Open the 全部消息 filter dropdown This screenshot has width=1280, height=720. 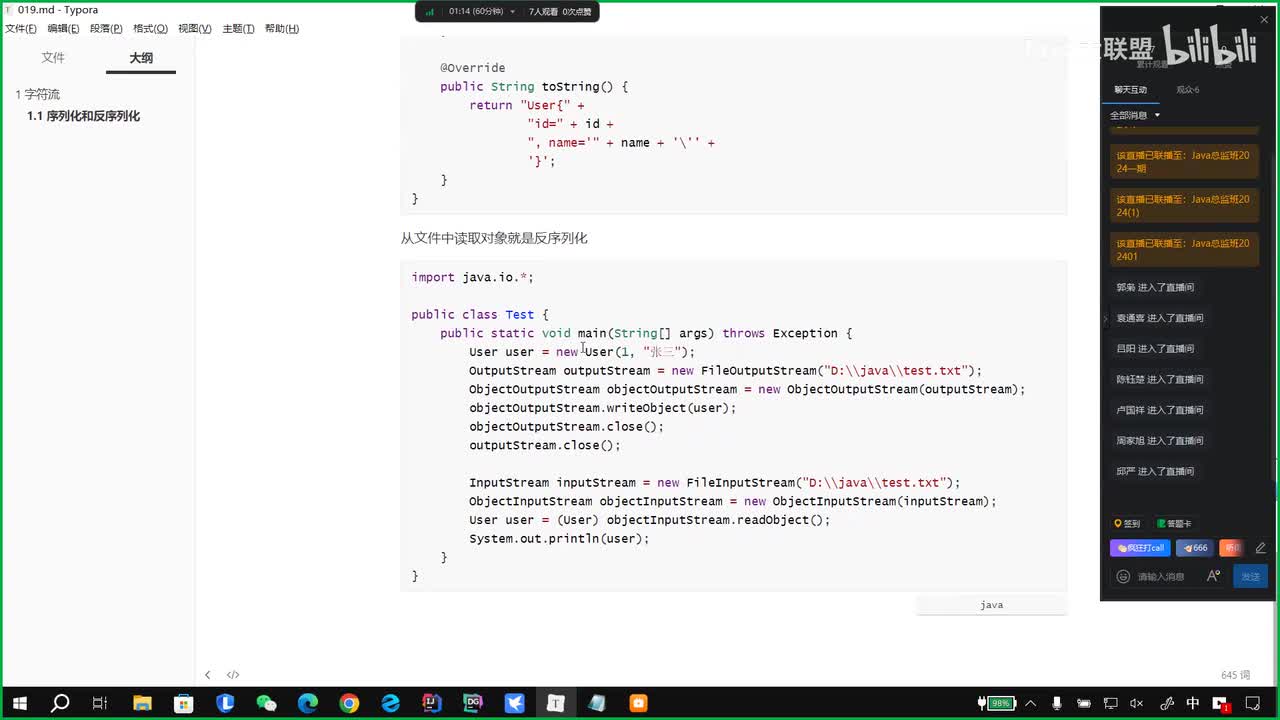tap(1135, 115)
